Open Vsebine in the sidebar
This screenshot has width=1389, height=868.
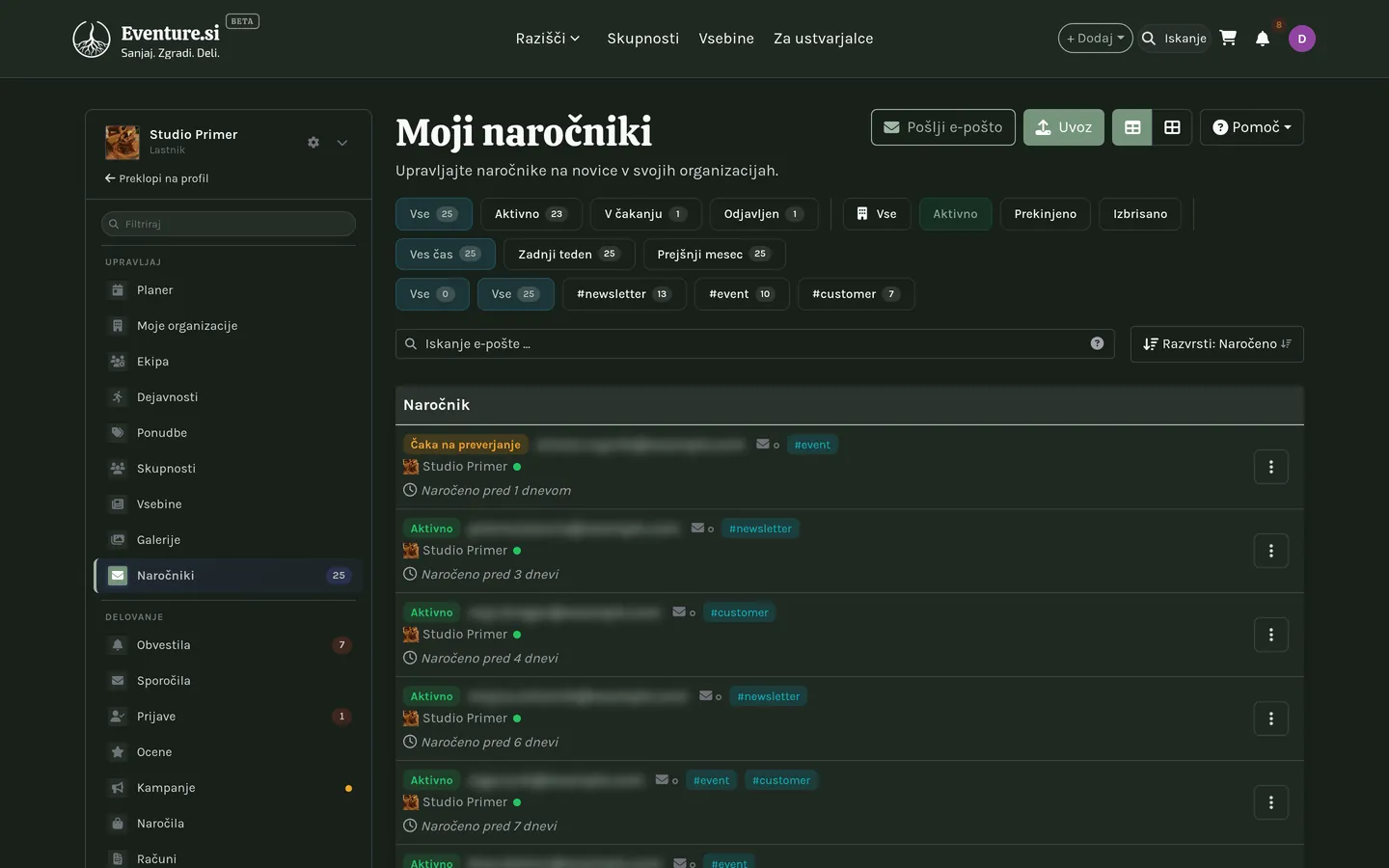point(228,504)
